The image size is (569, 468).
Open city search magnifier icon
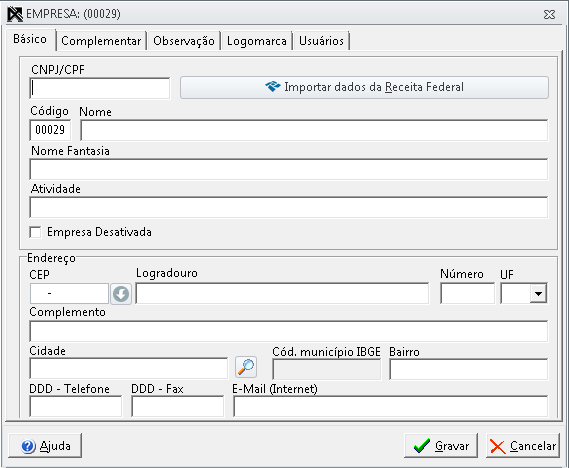tap(246, 367)
